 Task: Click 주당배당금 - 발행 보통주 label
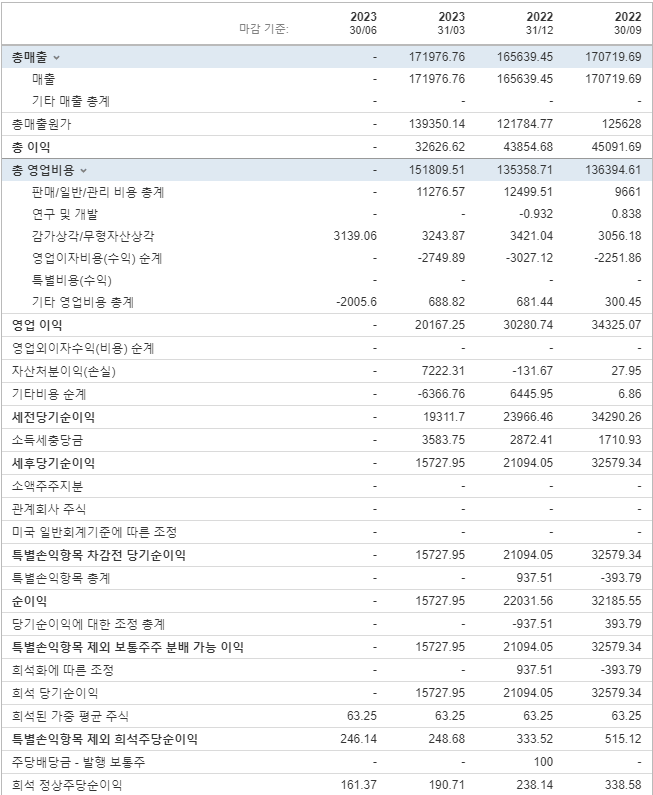pyautogui.click(x=79, y=763)
